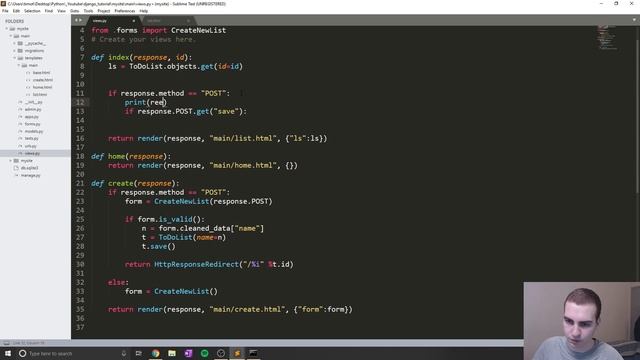Open db.sqlite3 in sidebar

(x=29, y=168)
